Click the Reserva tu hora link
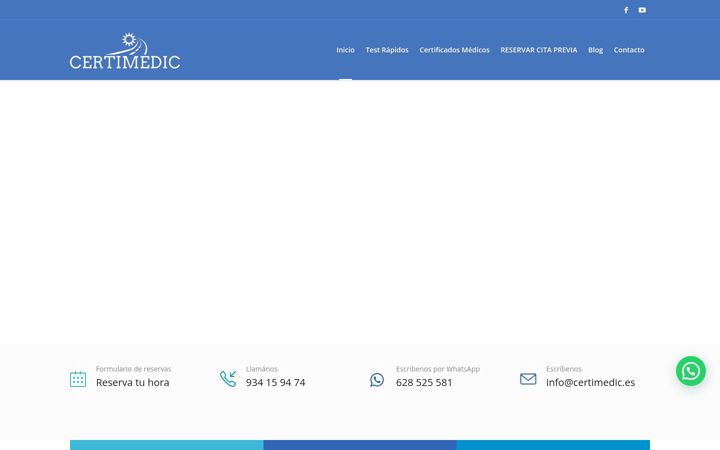This screenshot has height=450, width=720. tap(133, 382)
